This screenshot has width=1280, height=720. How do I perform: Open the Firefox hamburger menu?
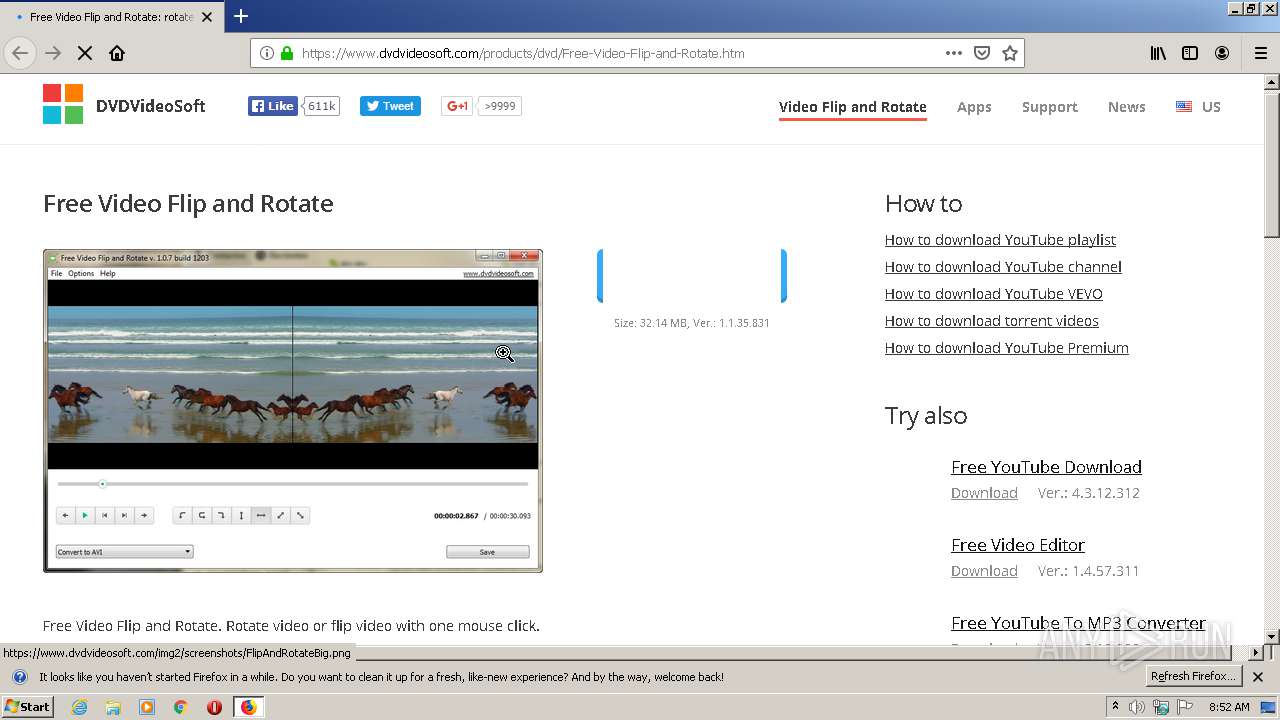point(1260,53)
